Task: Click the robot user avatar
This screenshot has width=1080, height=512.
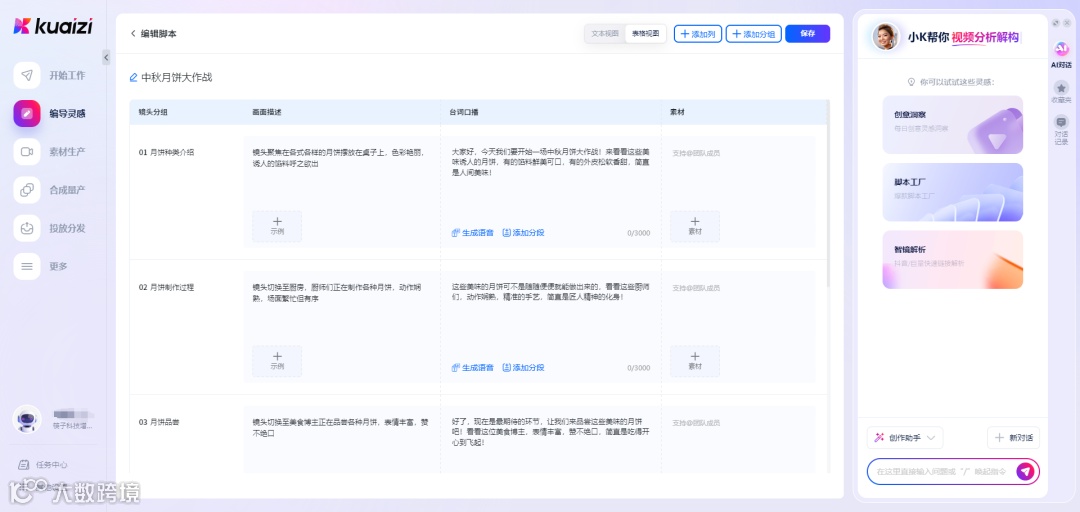Action: [x=27, y=419]
